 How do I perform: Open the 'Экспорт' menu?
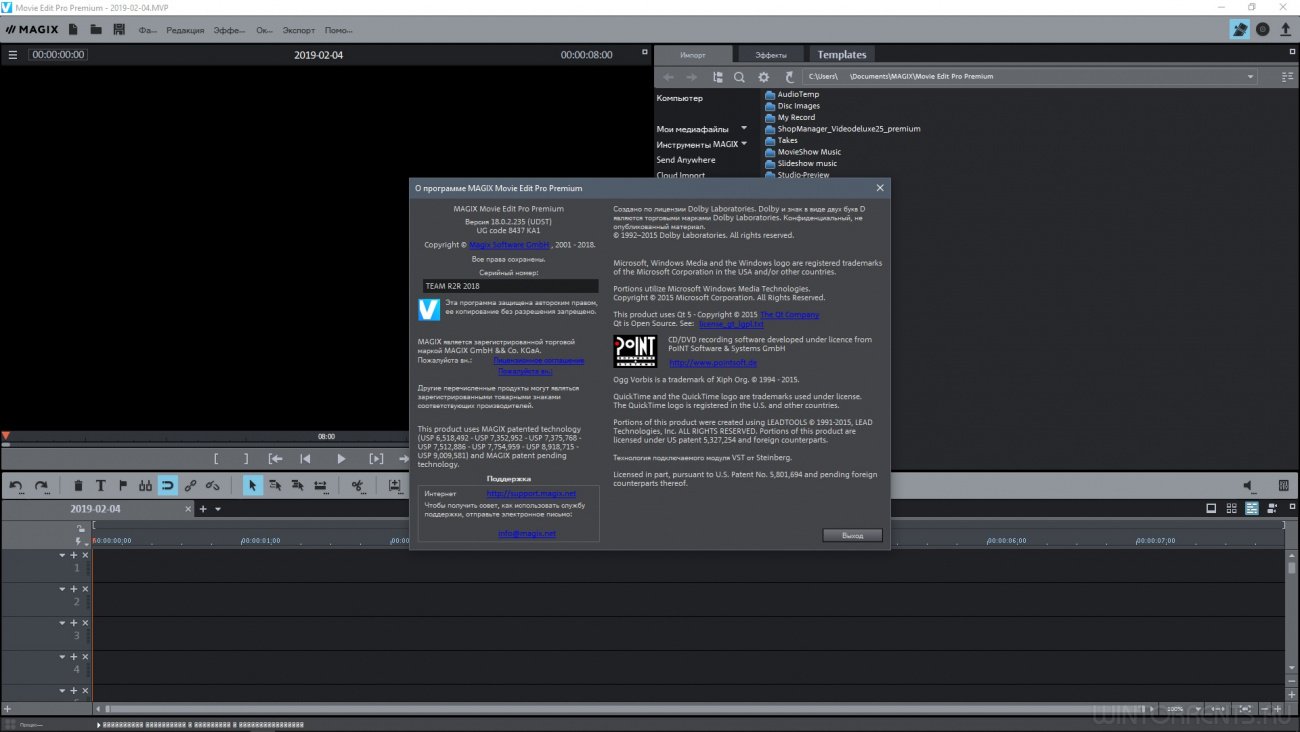(299, 30)
